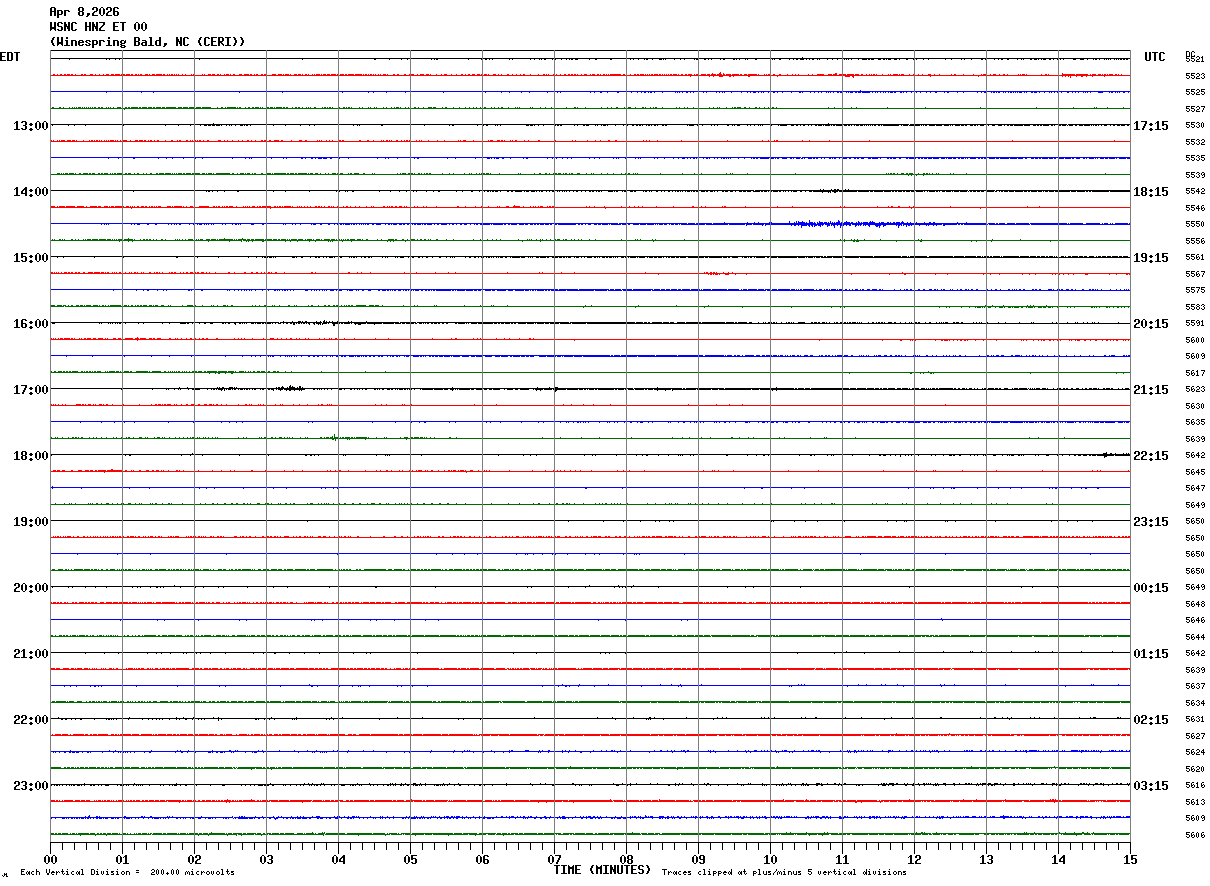Click the 00:15 UTC row label
This screenshot has width=1210, height=886.
(x=1150, y=587)
